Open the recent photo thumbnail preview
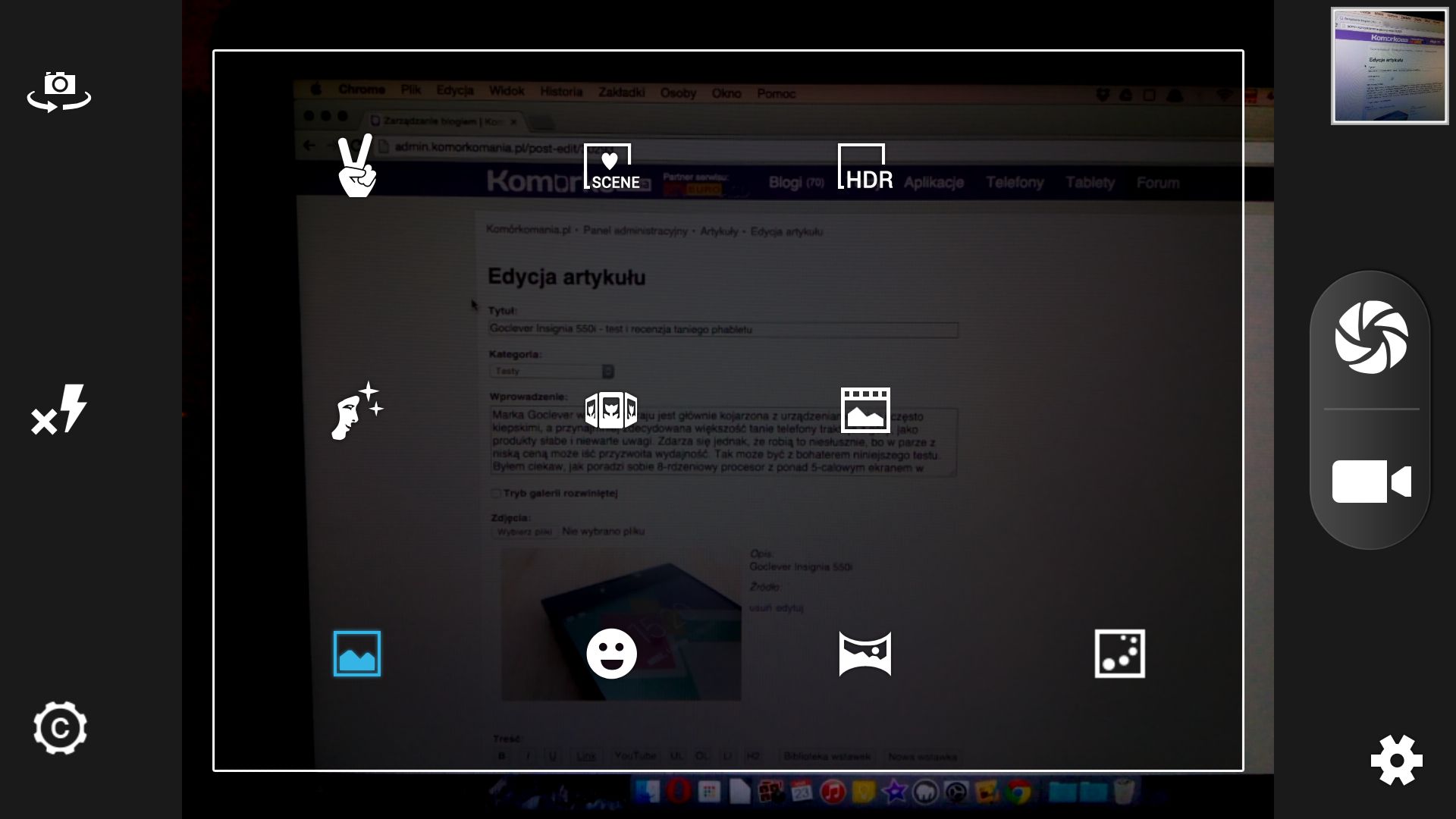 point(1389,67)
